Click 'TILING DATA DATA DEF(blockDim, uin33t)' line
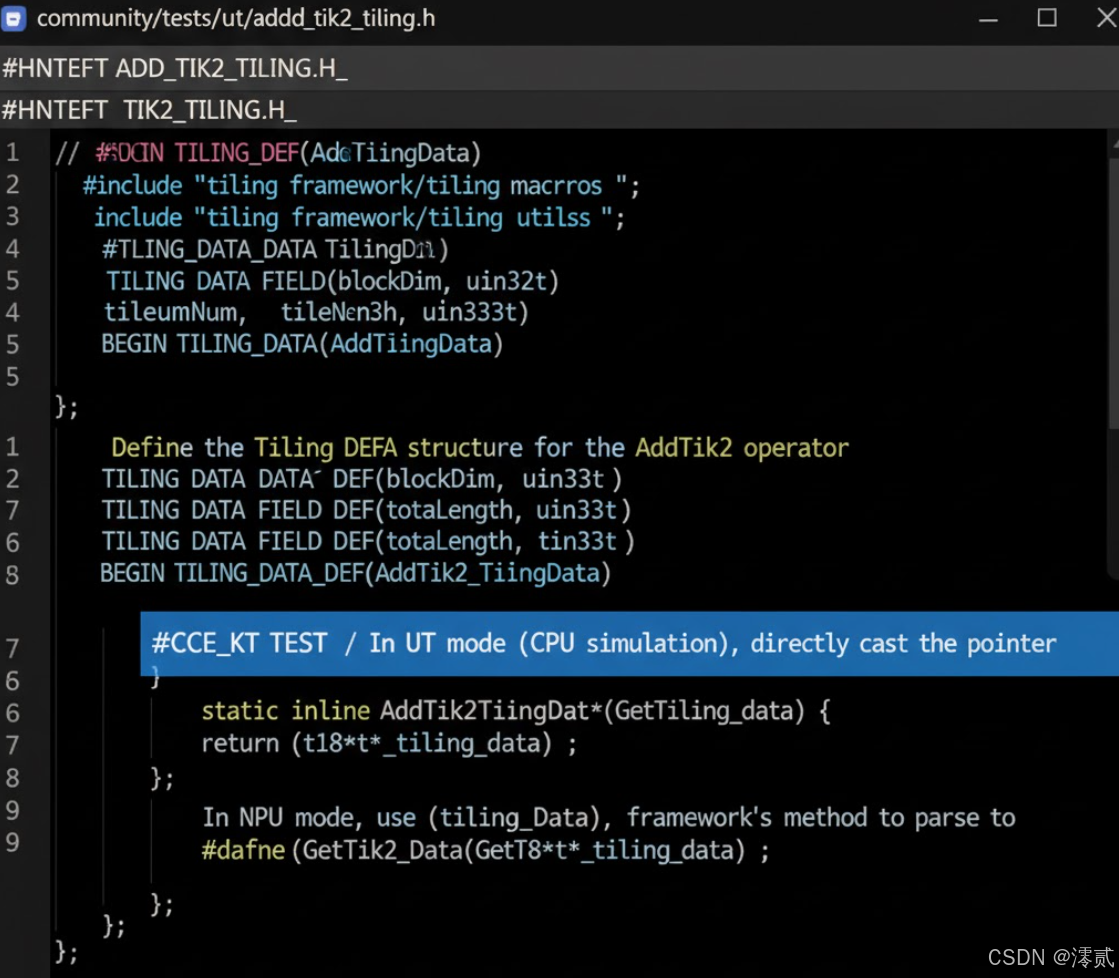 click(x=361, y=478)
